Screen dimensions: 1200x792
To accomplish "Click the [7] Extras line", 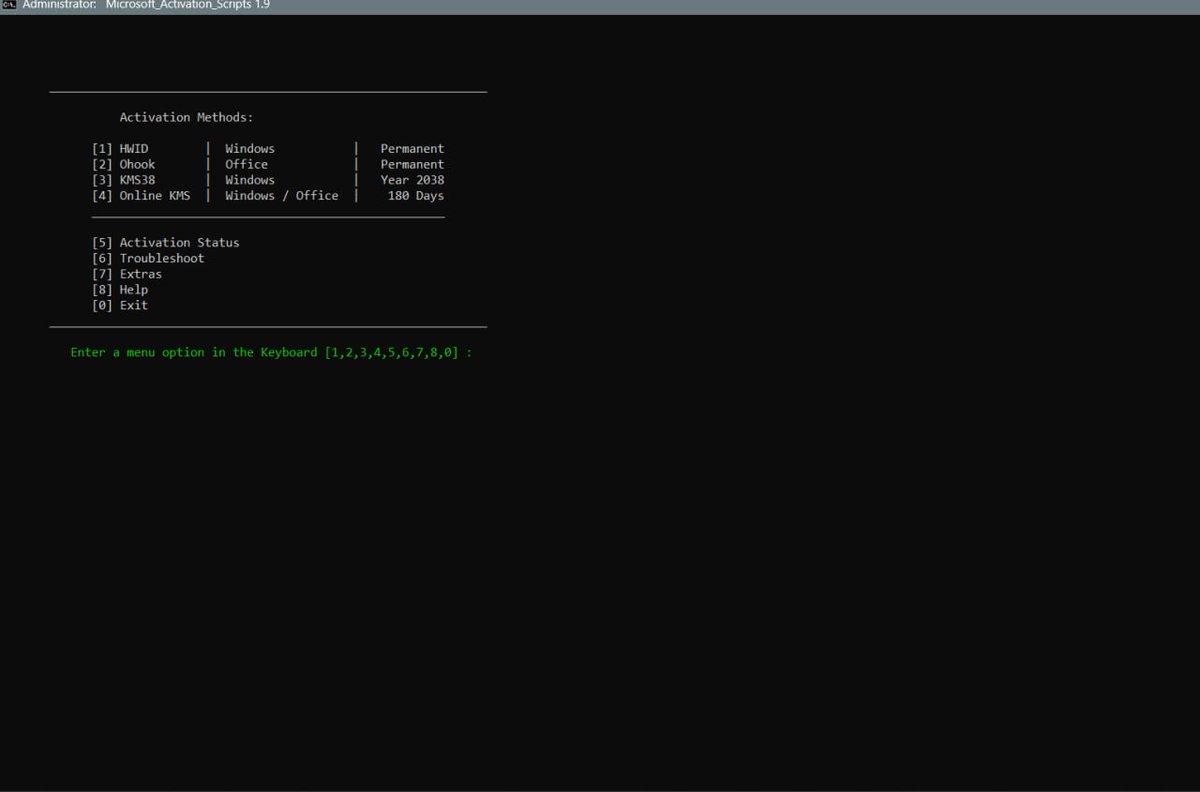I will [127, 274].
